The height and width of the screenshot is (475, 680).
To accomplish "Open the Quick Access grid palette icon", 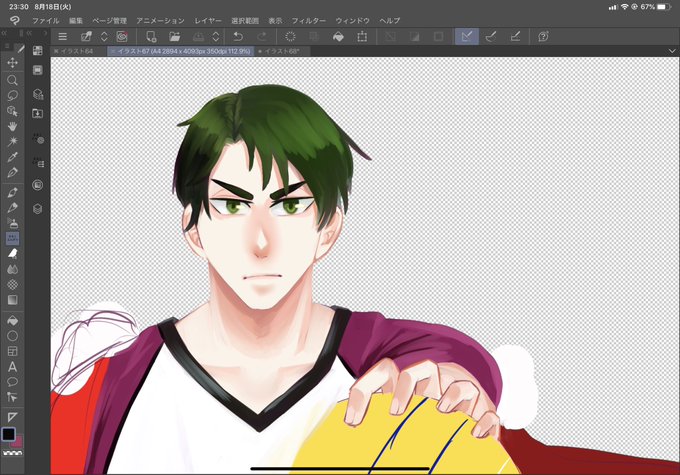I will click(38, 50).
